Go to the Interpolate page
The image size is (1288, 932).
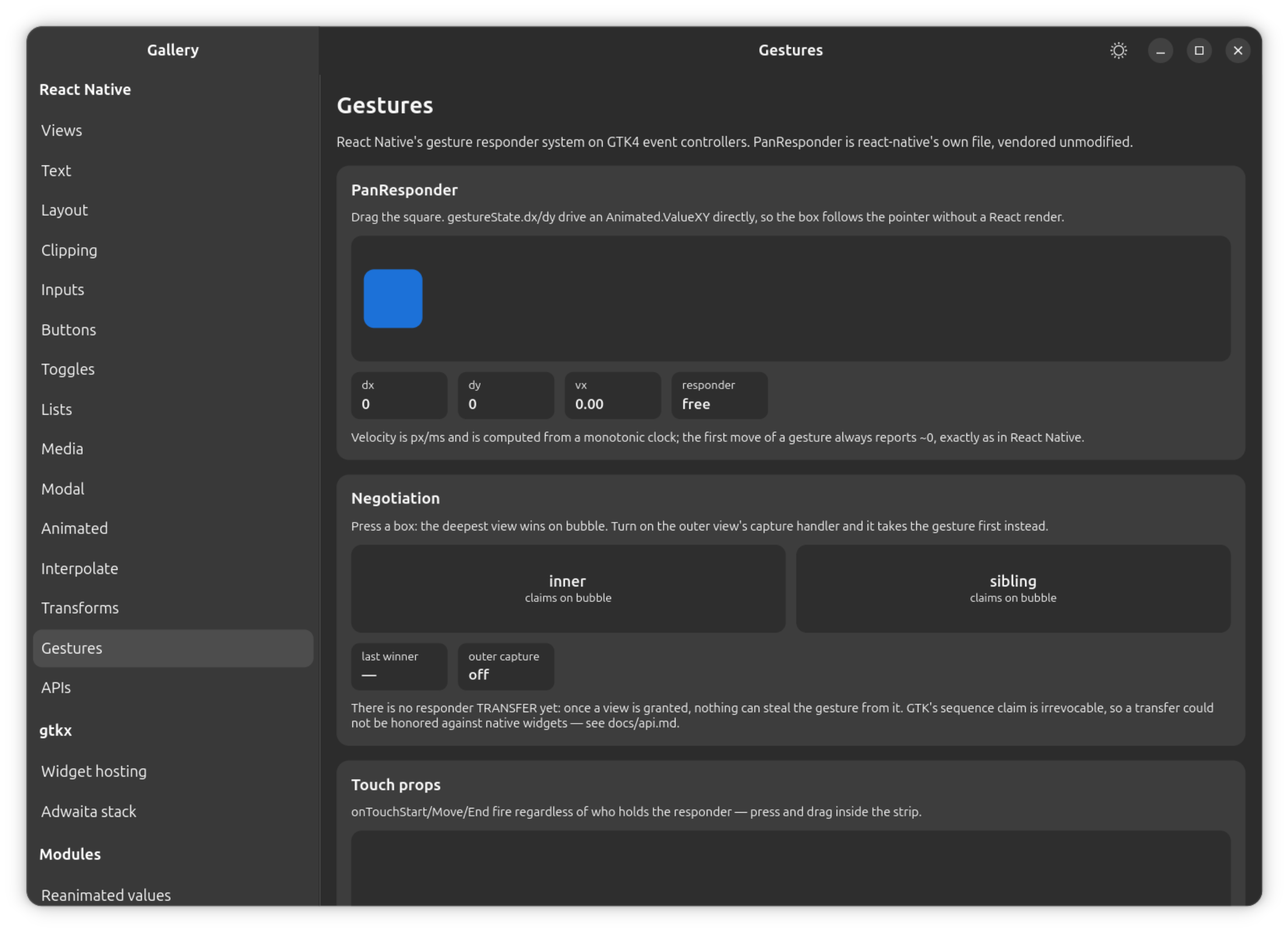point(173,568)
